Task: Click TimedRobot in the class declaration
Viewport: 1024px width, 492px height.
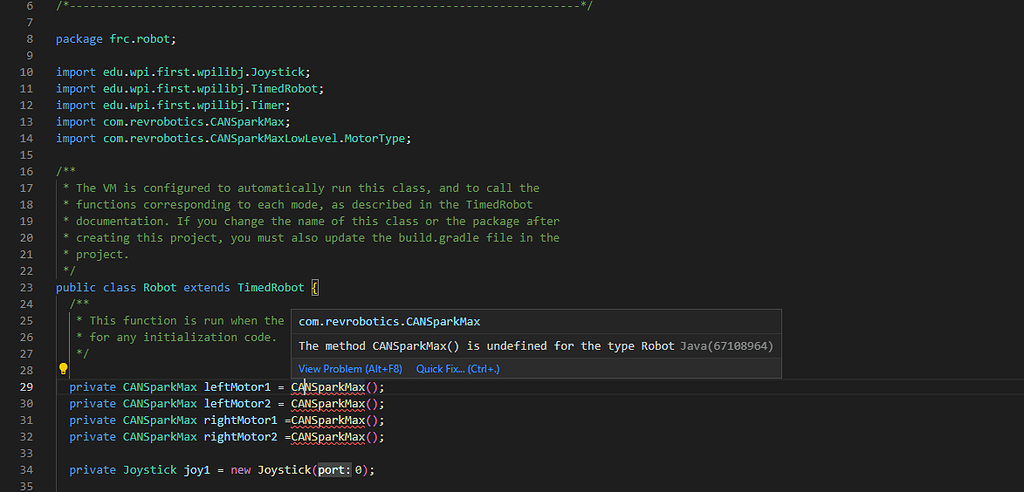Action: tap(270, 288)
